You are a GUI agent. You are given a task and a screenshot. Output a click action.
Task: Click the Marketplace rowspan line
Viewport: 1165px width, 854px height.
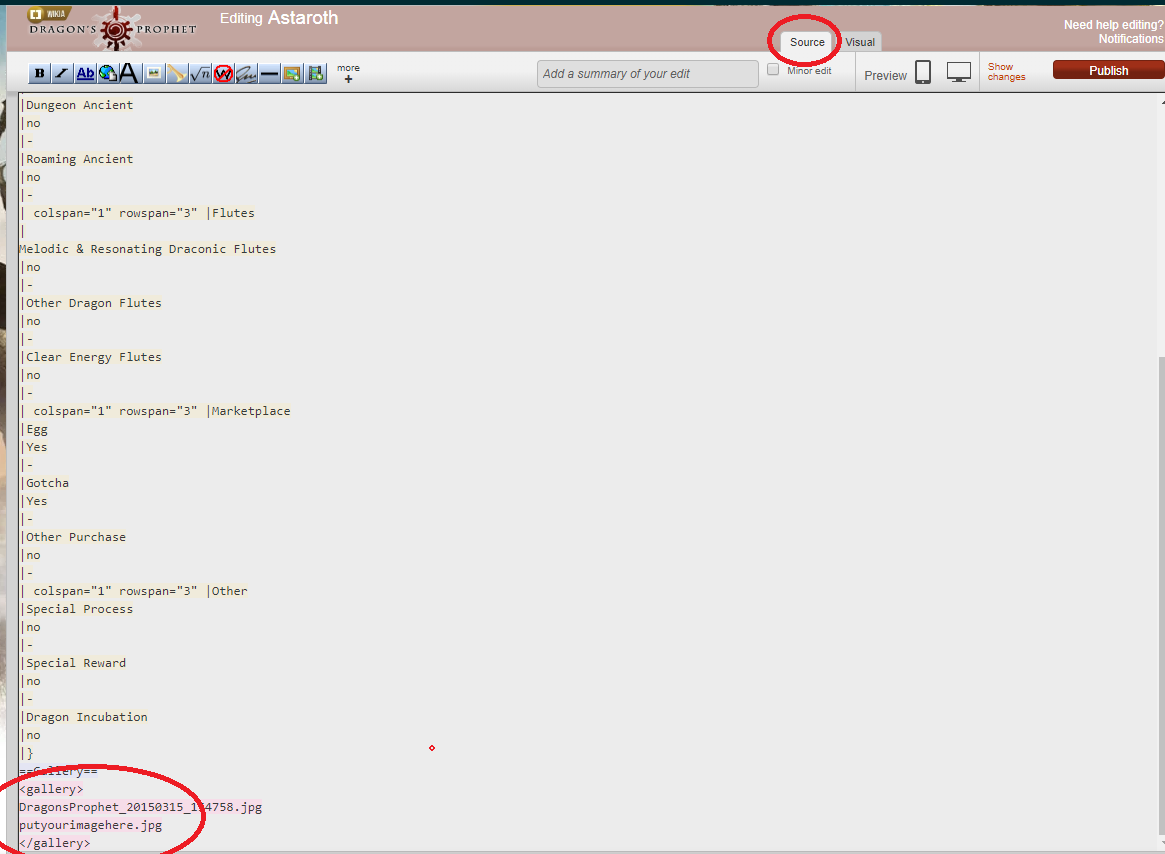click(156, 411)
